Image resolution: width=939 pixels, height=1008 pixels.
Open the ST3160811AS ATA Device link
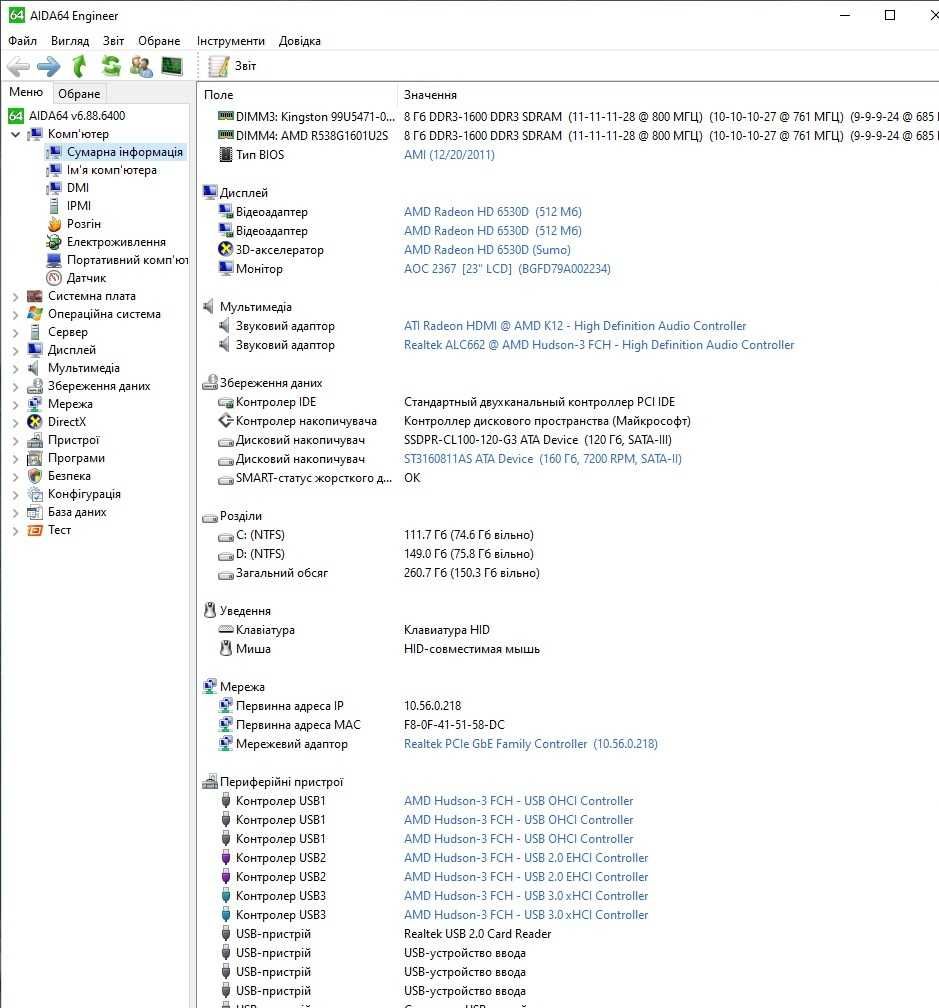click(542, 459)
